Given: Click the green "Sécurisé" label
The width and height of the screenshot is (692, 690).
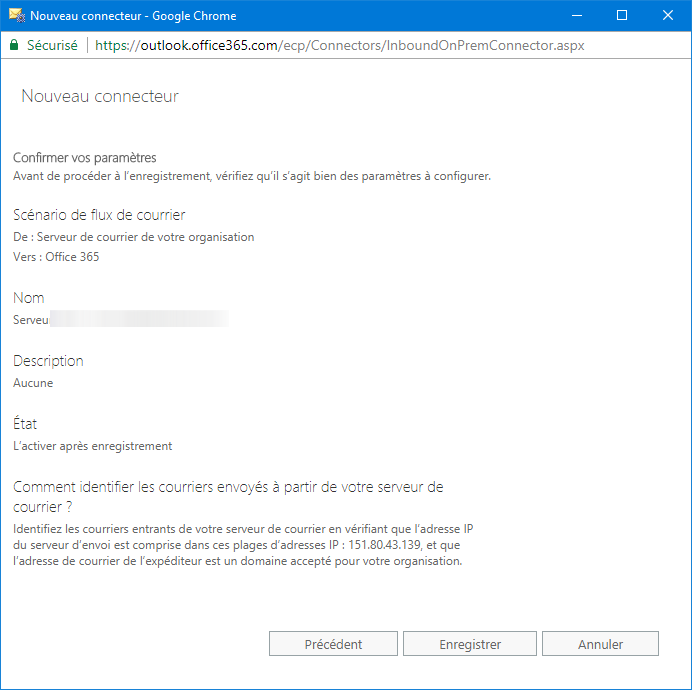Looking at the screenshot, I should (52, 46).
